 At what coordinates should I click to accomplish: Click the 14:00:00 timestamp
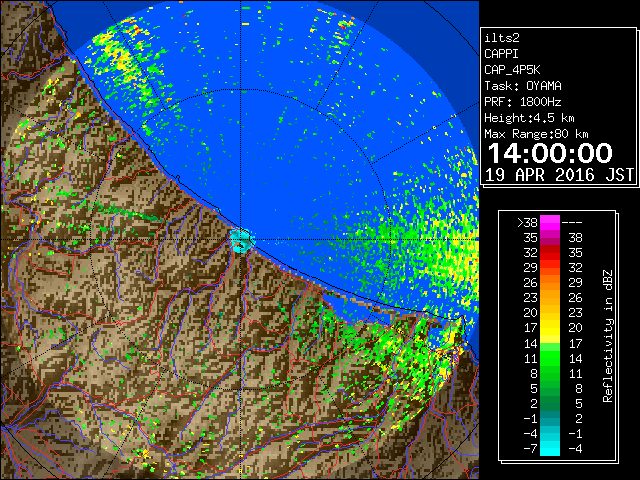550,153
